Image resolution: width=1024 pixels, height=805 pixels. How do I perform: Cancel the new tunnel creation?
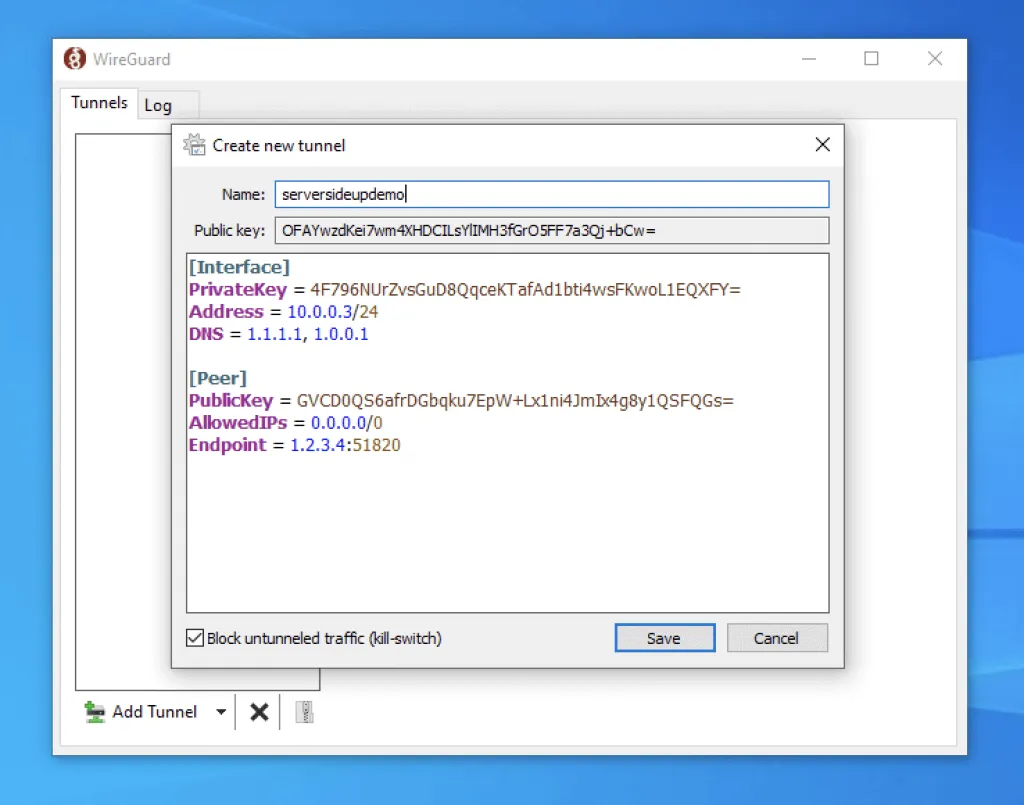click(x=777, y=637)
